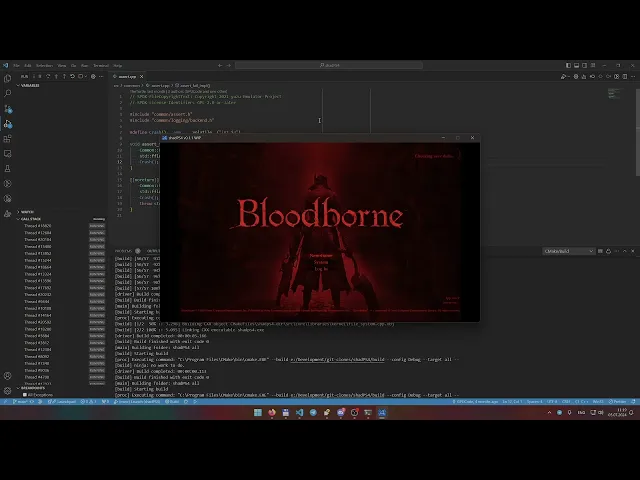The width and height of the screenshot is (640, 480).
Task: Show hidden system tray icons
Action: coord(549,413)
